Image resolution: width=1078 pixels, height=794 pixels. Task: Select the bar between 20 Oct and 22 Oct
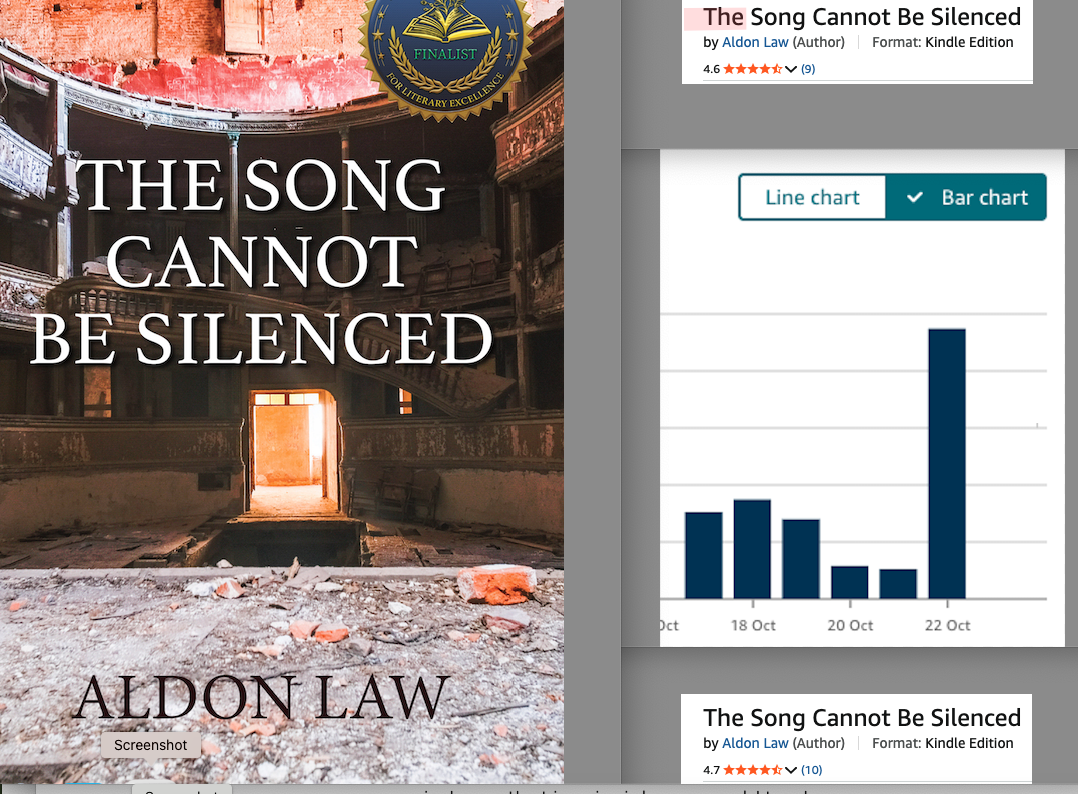pyautogui.click(x=898, y=584)
